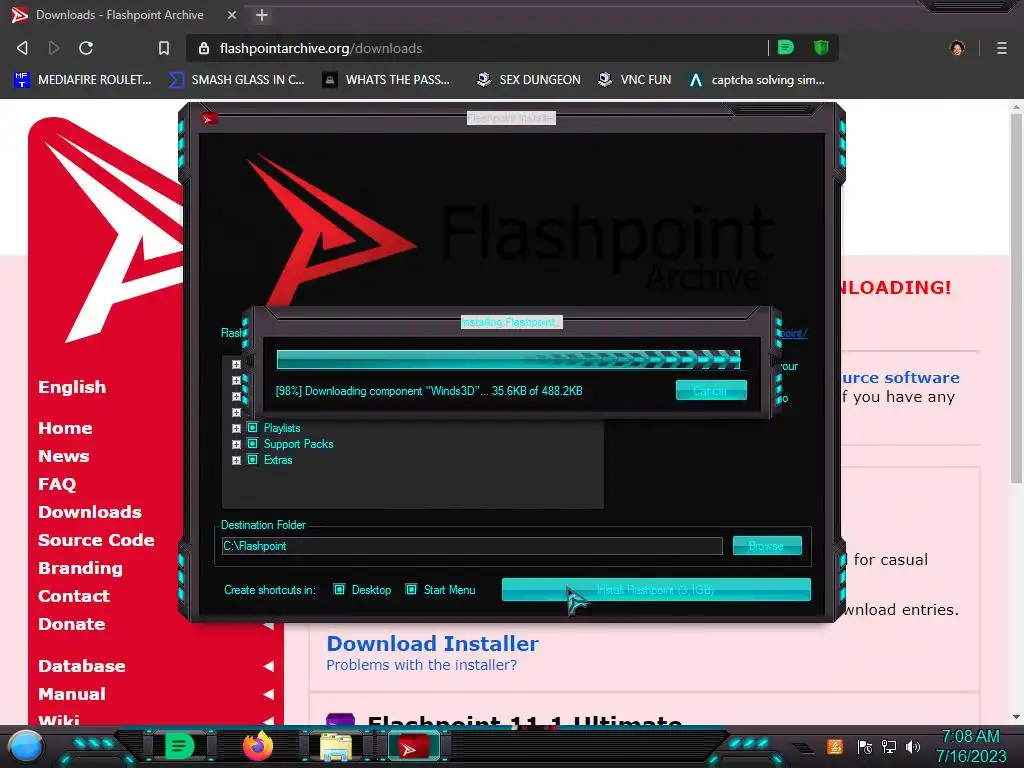The image size is (1024, 768).
Task: Toggle the Support Packs checkbox
Action: (x=253, y=443)
